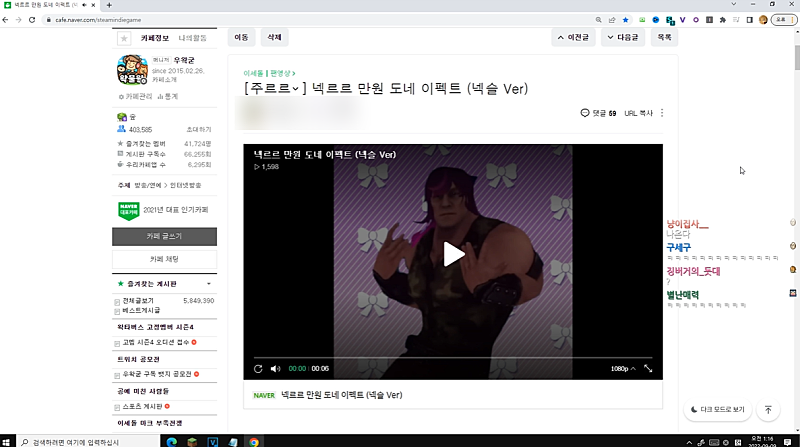The width and height of the screenshot is (800, 447).
Task: Open the 통계 statistics link
Action: (168, 96)
